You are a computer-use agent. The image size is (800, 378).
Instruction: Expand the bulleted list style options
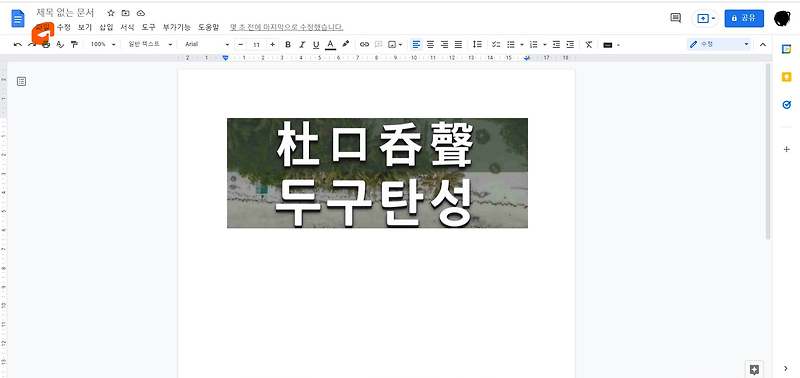[521, 45]
